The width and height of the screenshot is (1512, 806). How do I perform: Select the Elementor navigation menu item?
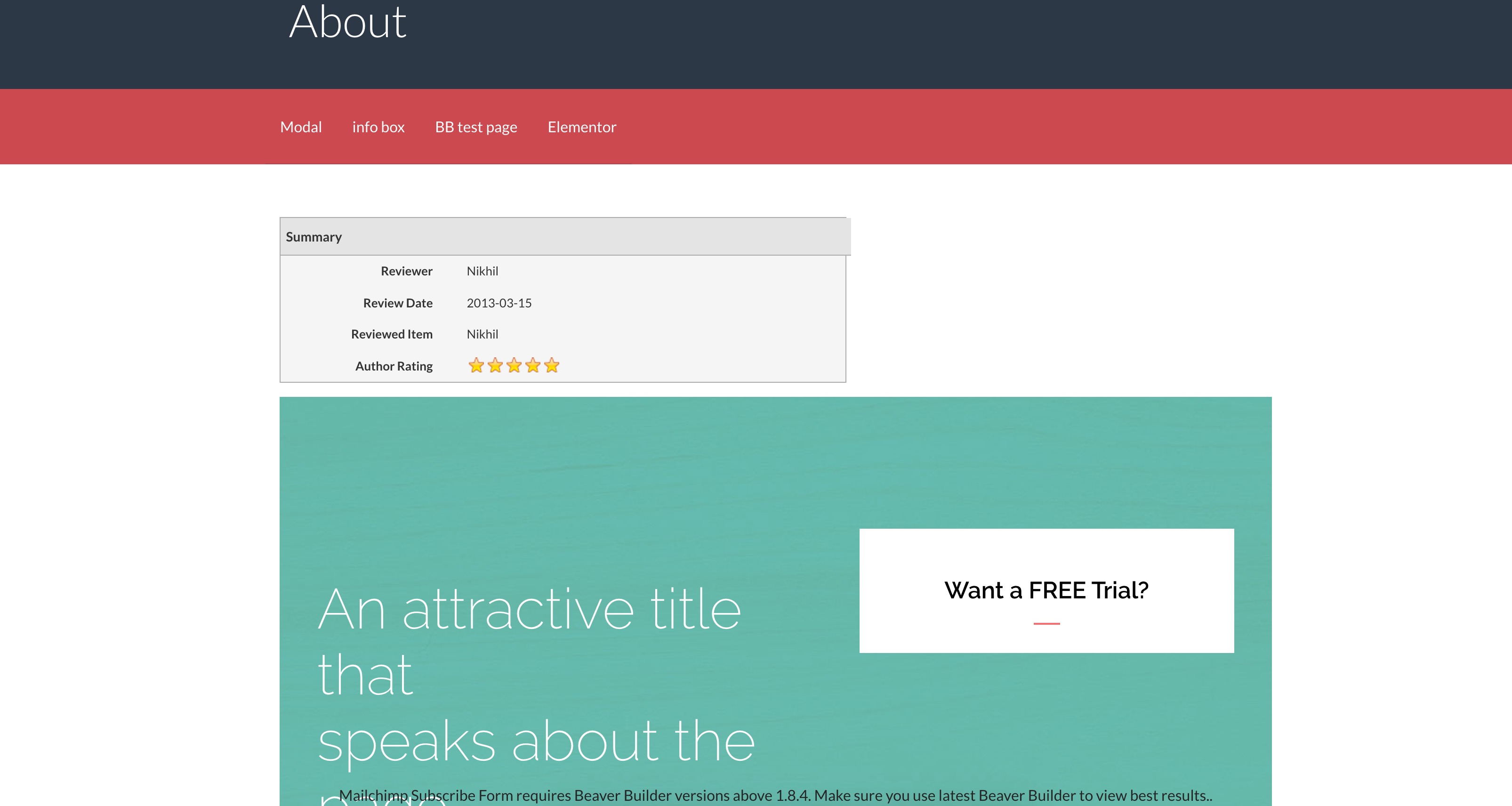[582, 126]
